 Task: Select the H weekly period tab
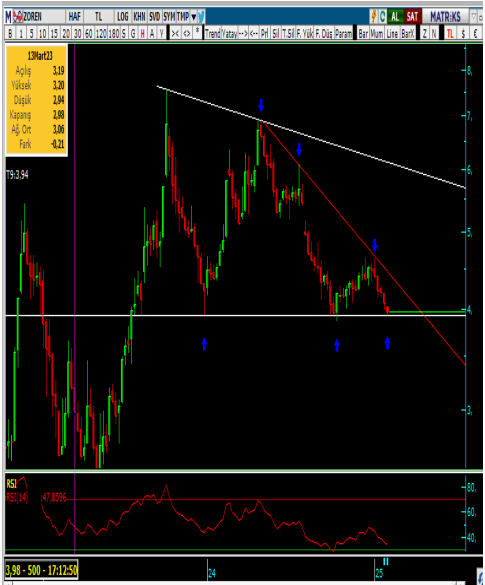(143, 34)
